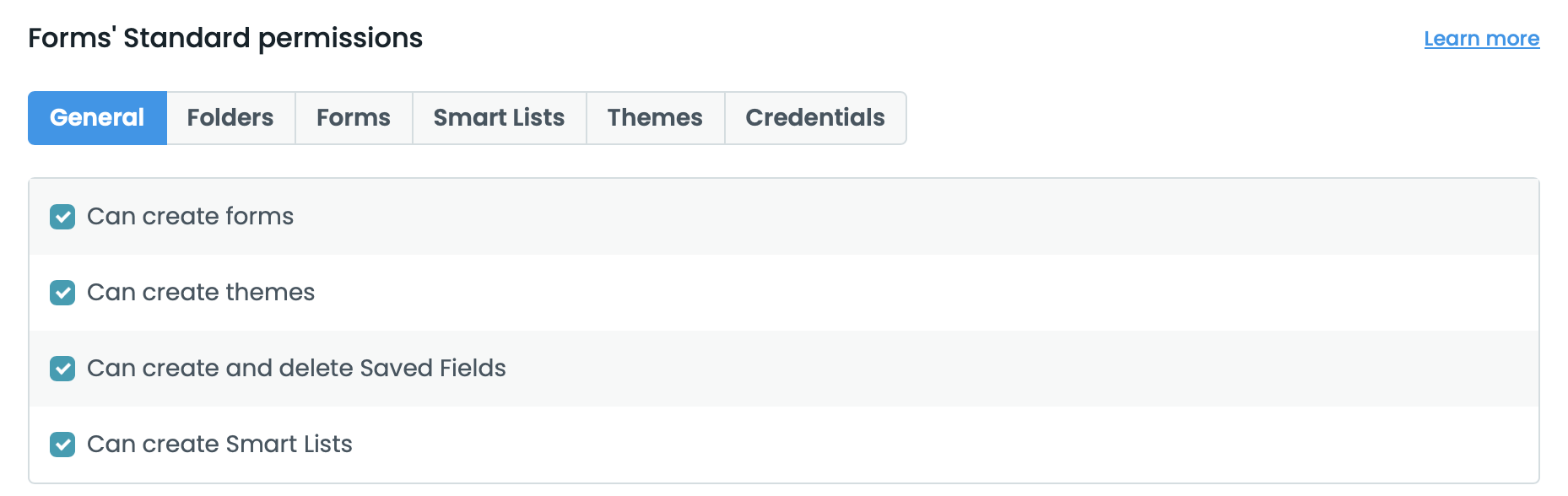
Task: Click the 'Learn more' link
Action: 1481,38
